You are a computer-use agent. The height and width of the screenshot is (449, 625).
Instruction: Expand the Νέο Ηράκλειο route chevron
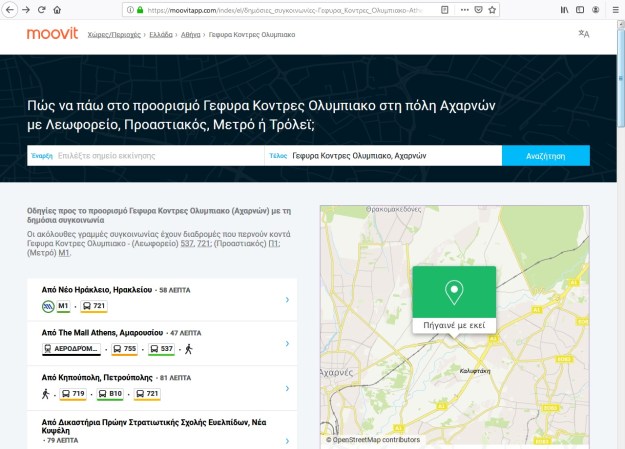287,299
